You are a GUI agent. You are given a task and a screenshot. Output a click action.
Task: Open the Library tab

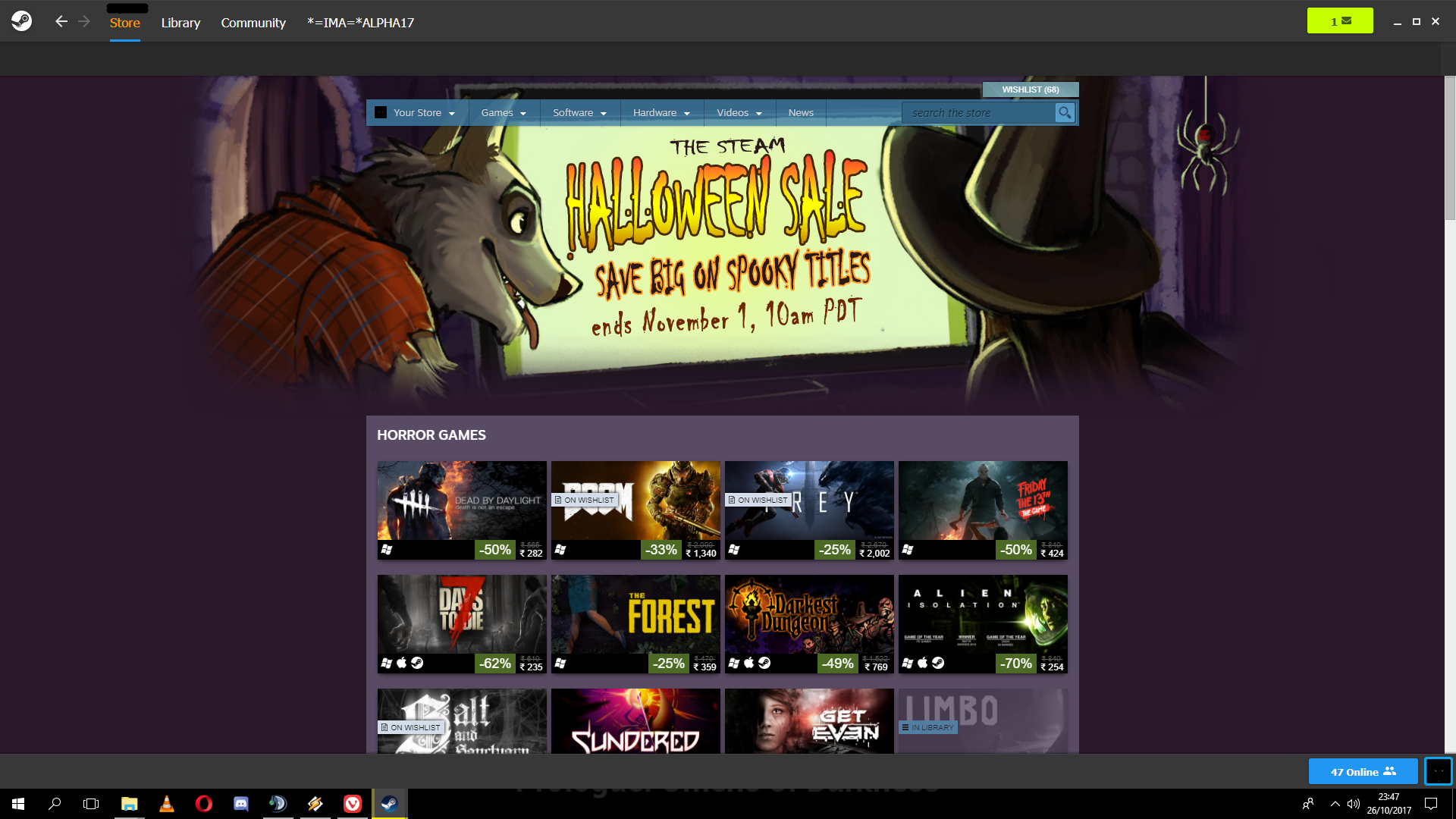pyautogui.click(x=180, y=23)
